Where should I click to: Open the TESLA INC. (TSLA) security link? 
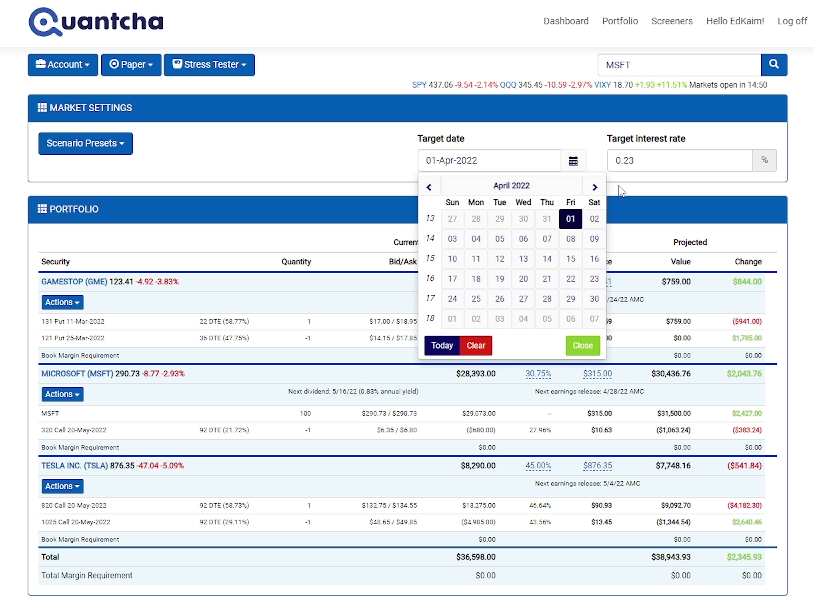click(74, 466)
